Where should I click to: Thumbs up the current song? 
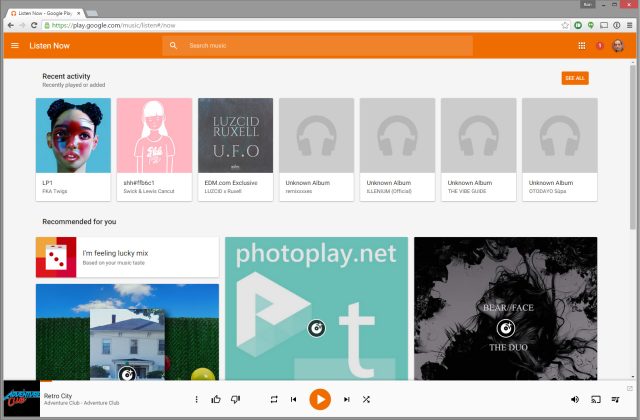216,399
